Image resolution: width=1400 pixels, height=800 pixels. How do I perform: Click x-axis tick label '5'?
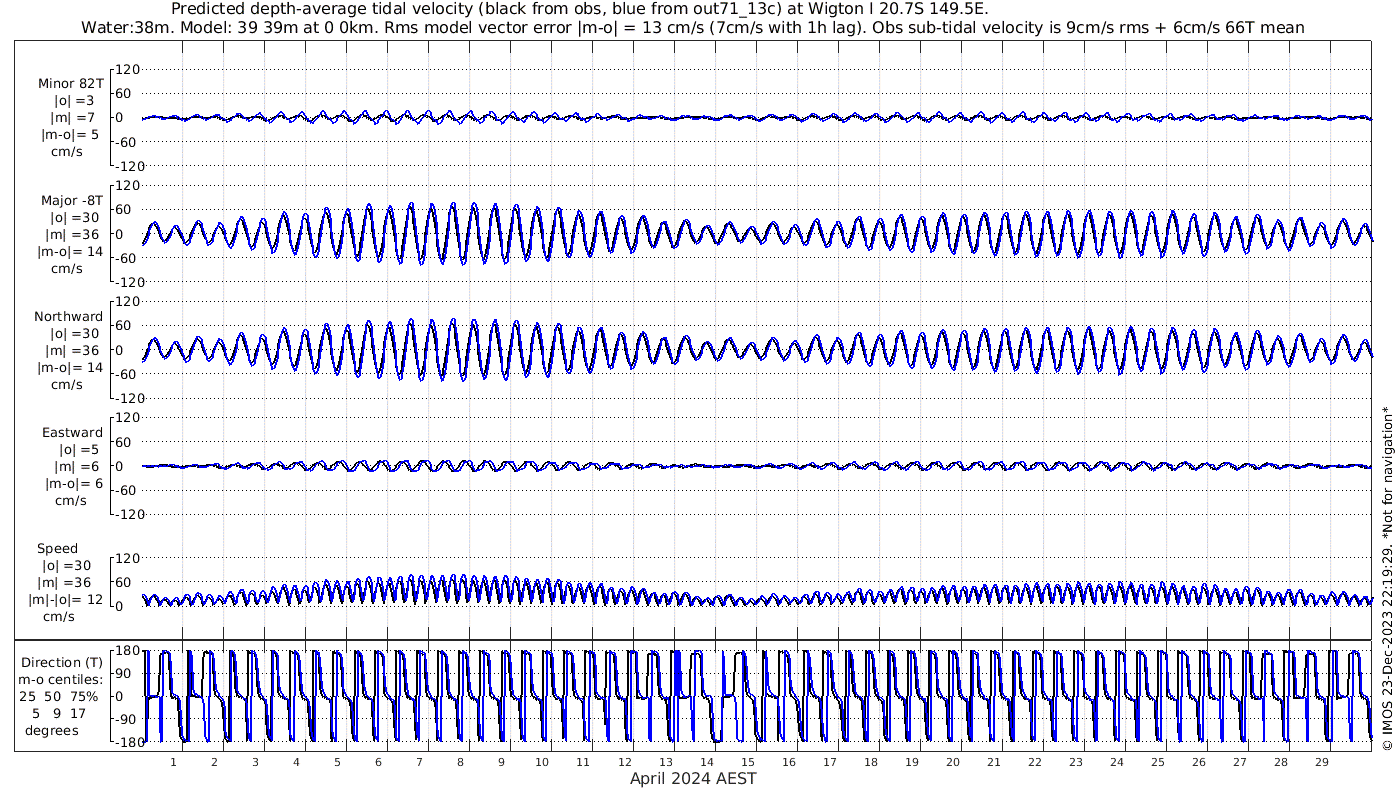tap(337, 762)
